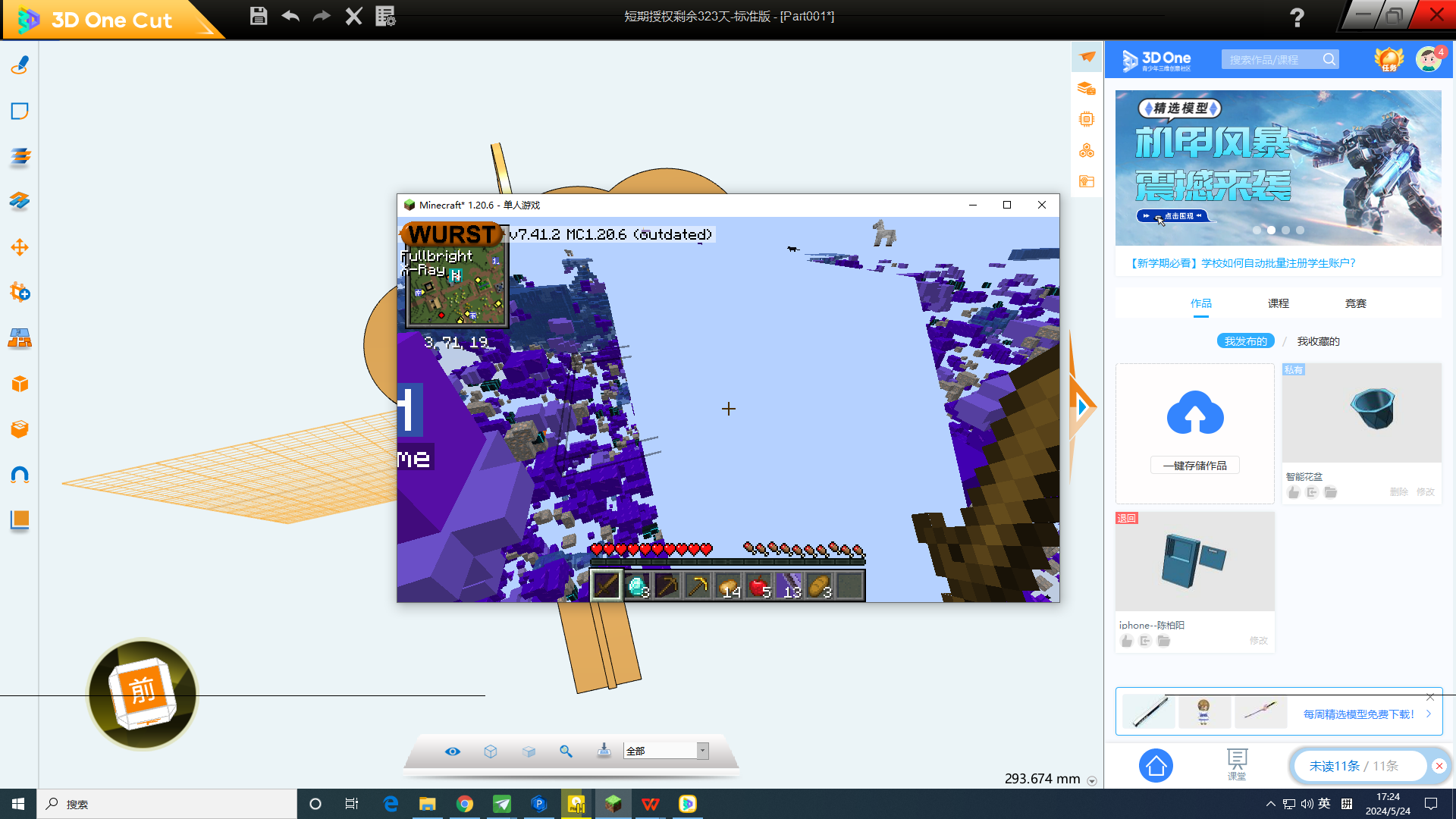Open the 全部 filter dropdown
The width and height of the screenshot is (1456, 819).
(702, 751)
